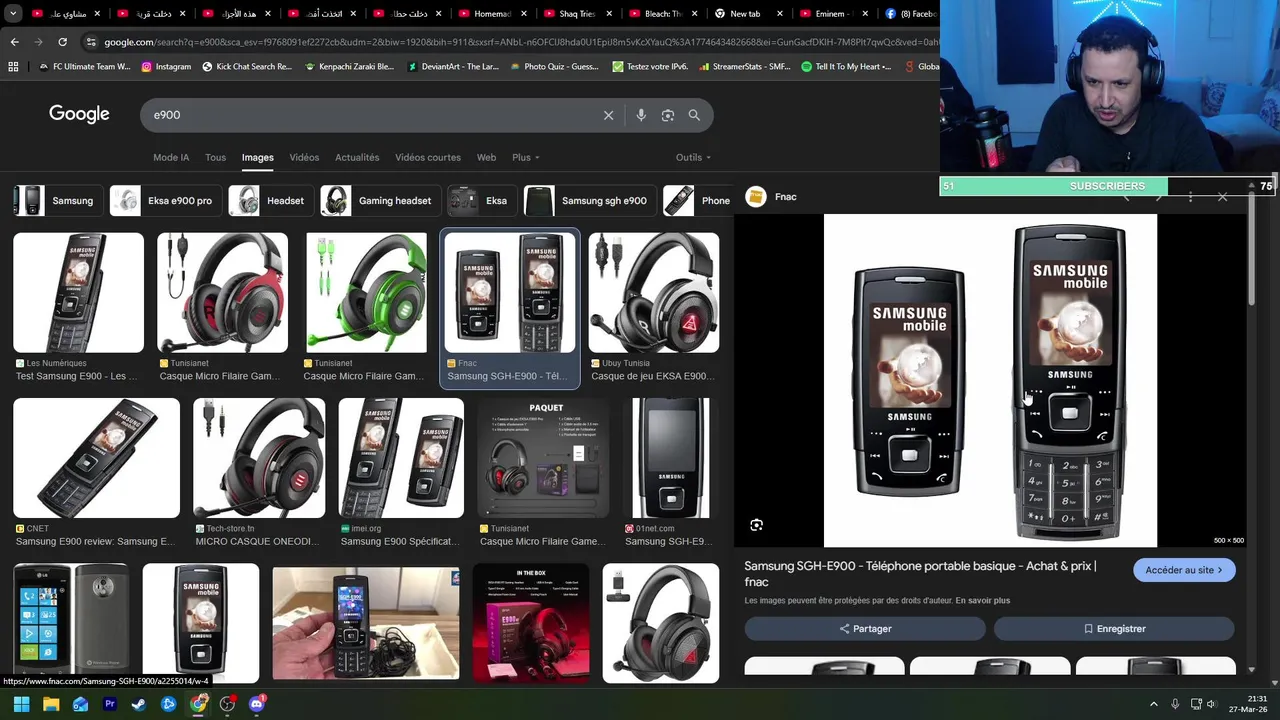Open the Vidéos courtes tab
This screenshot has height=720, width=1280.
[x=428, y=158]
